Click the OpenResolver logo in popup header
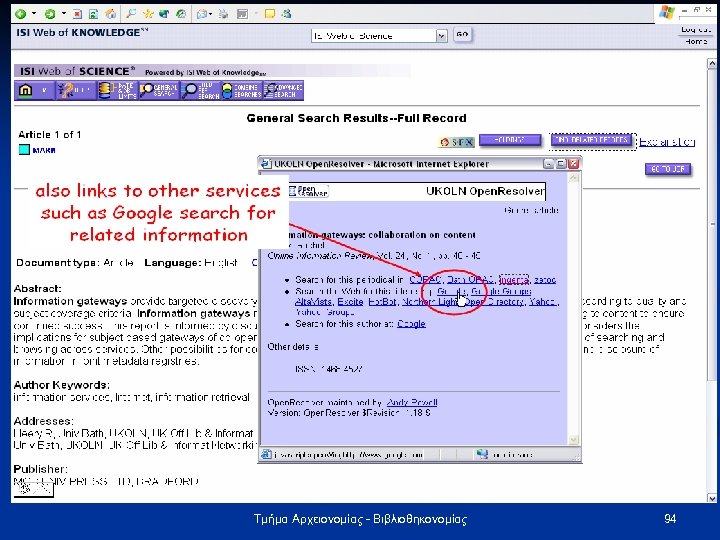The image size is (720, 540). point(309,191)
